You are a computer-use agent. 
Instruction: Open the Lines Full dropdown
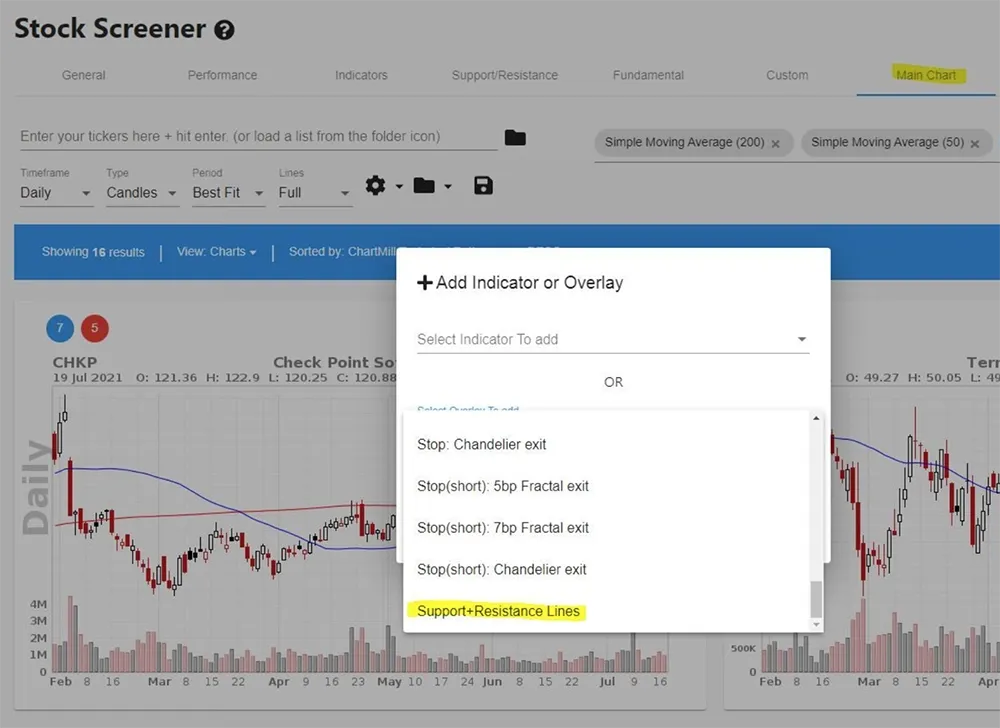314,193
